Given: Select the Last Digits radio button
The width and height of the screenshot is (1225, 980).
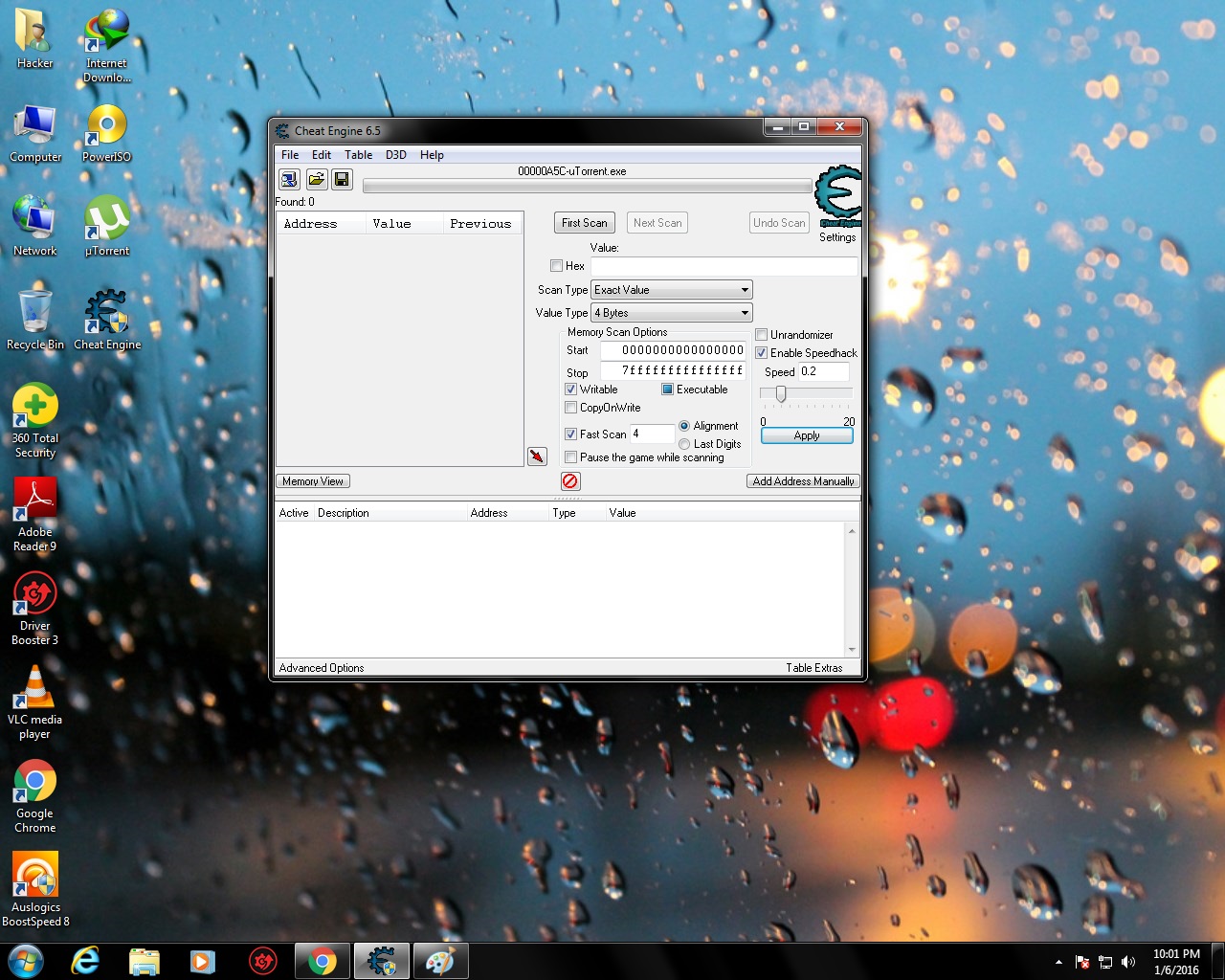Looking at the screenshot, I should (x=684, y=444).
